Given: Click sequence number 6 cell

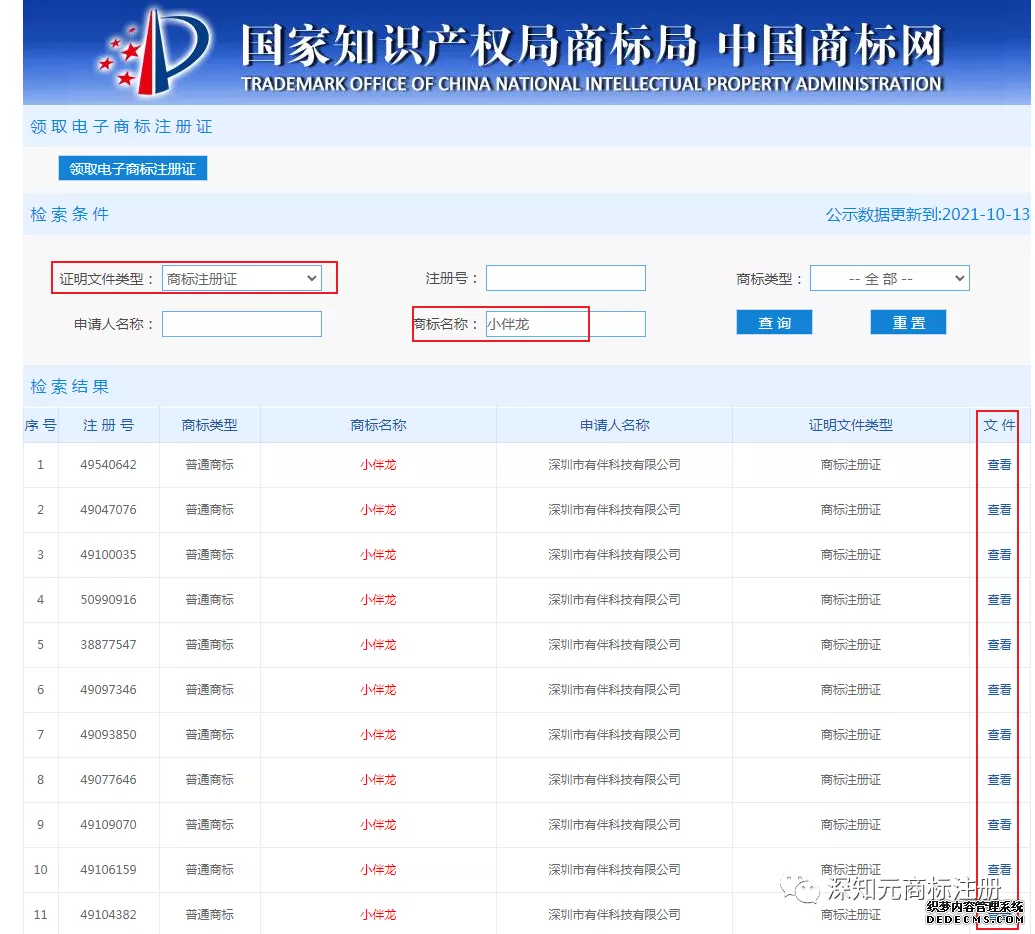Looking at the screenshot, I should pyautogui.click(x=40, y=689).
